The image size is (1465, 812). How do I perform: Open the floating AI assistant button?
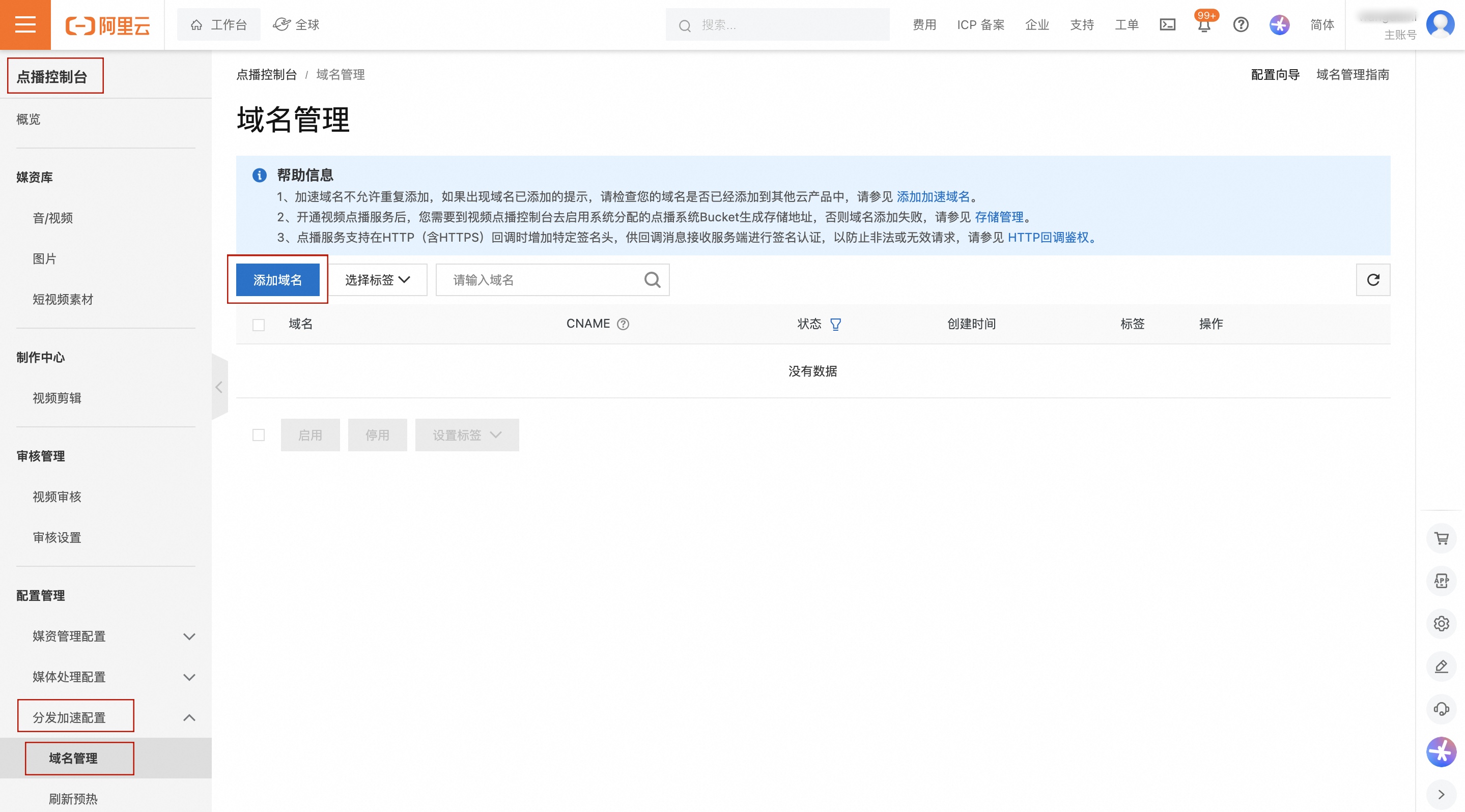tap(1441, 751)
